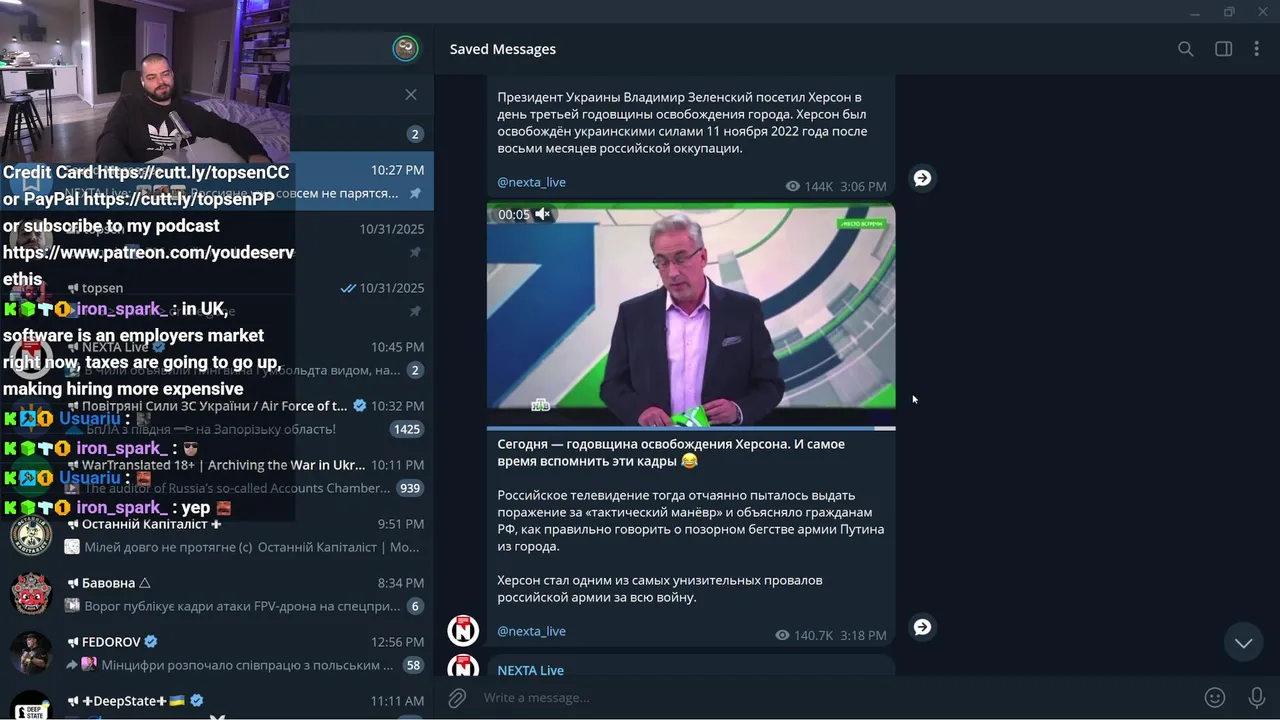Open the emoji picker
The height and width of the screenshot is (720, 1280).
pyautogui.click(x=1215, y=697)
